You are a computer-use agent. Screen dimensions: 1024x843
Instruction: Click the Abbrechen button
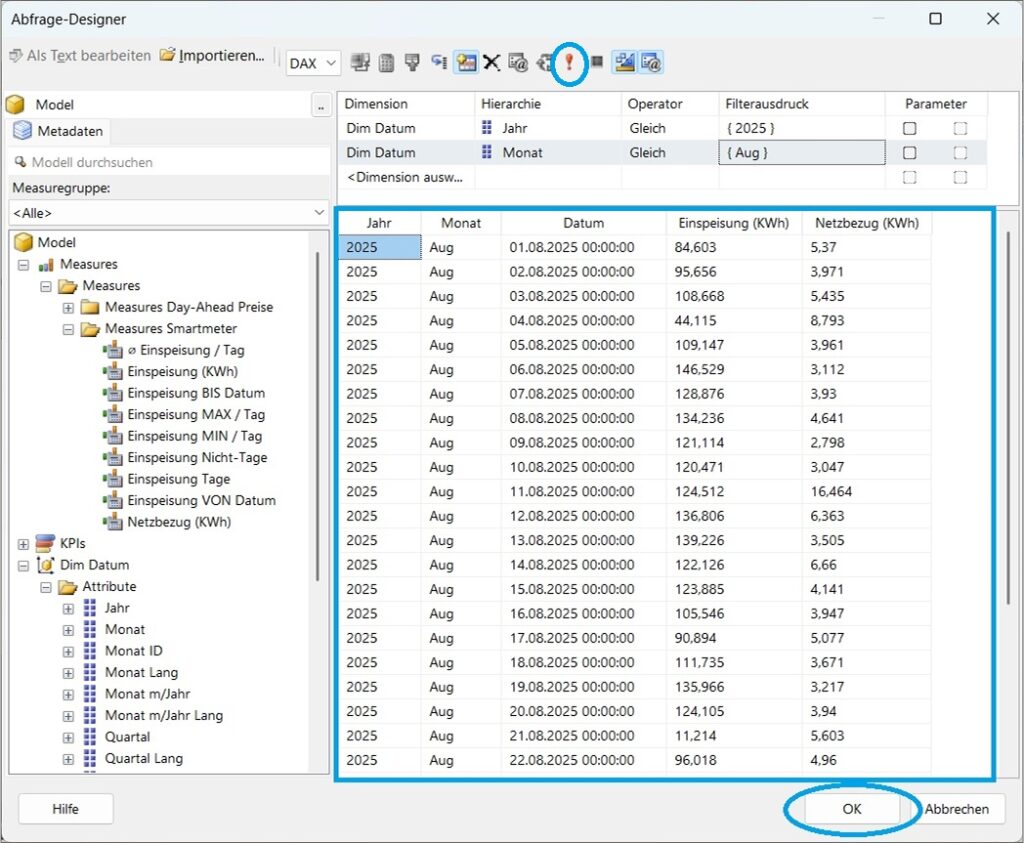[x=956, y=809]
